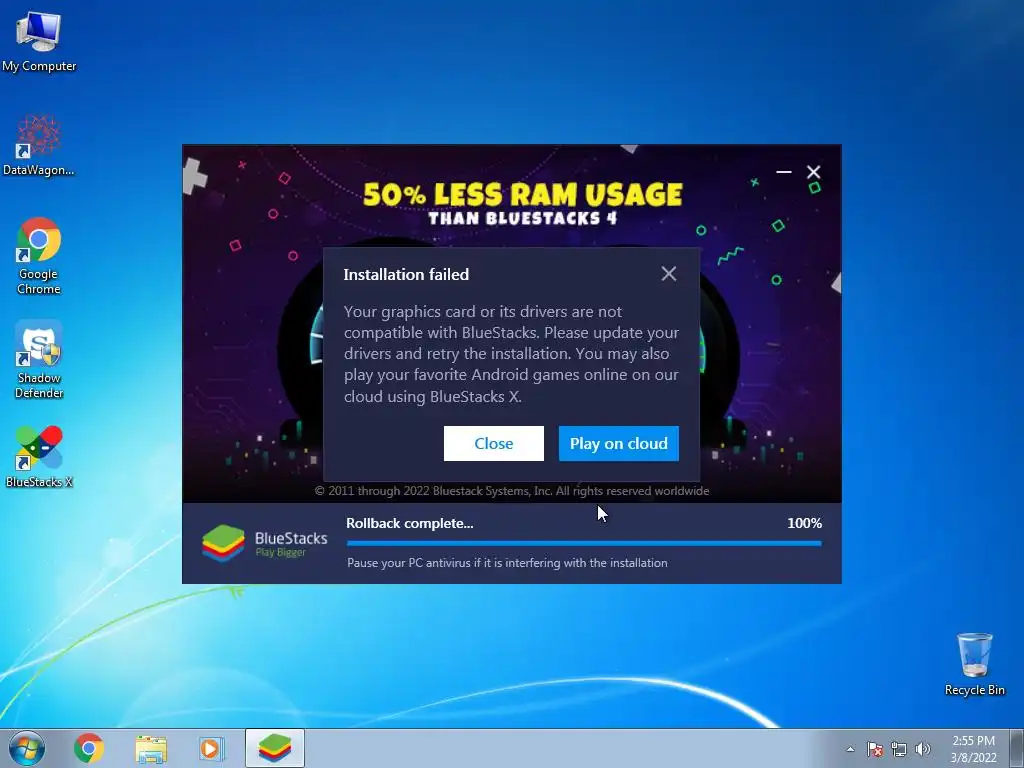Click the 50% LESS RAM USAGE banner headline

coord(522,195)
